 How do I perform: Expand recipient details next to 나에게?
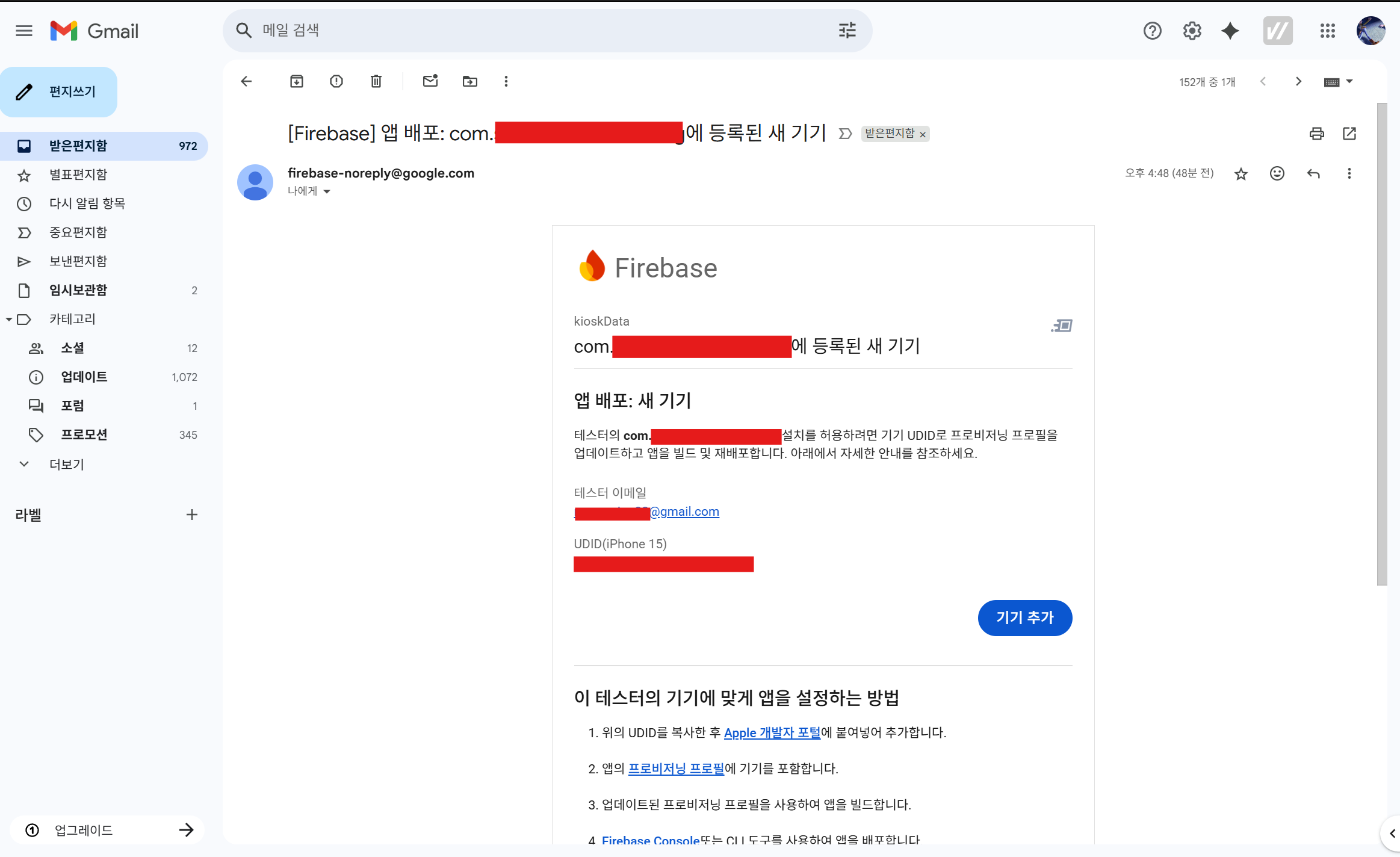tap(327, 191)
